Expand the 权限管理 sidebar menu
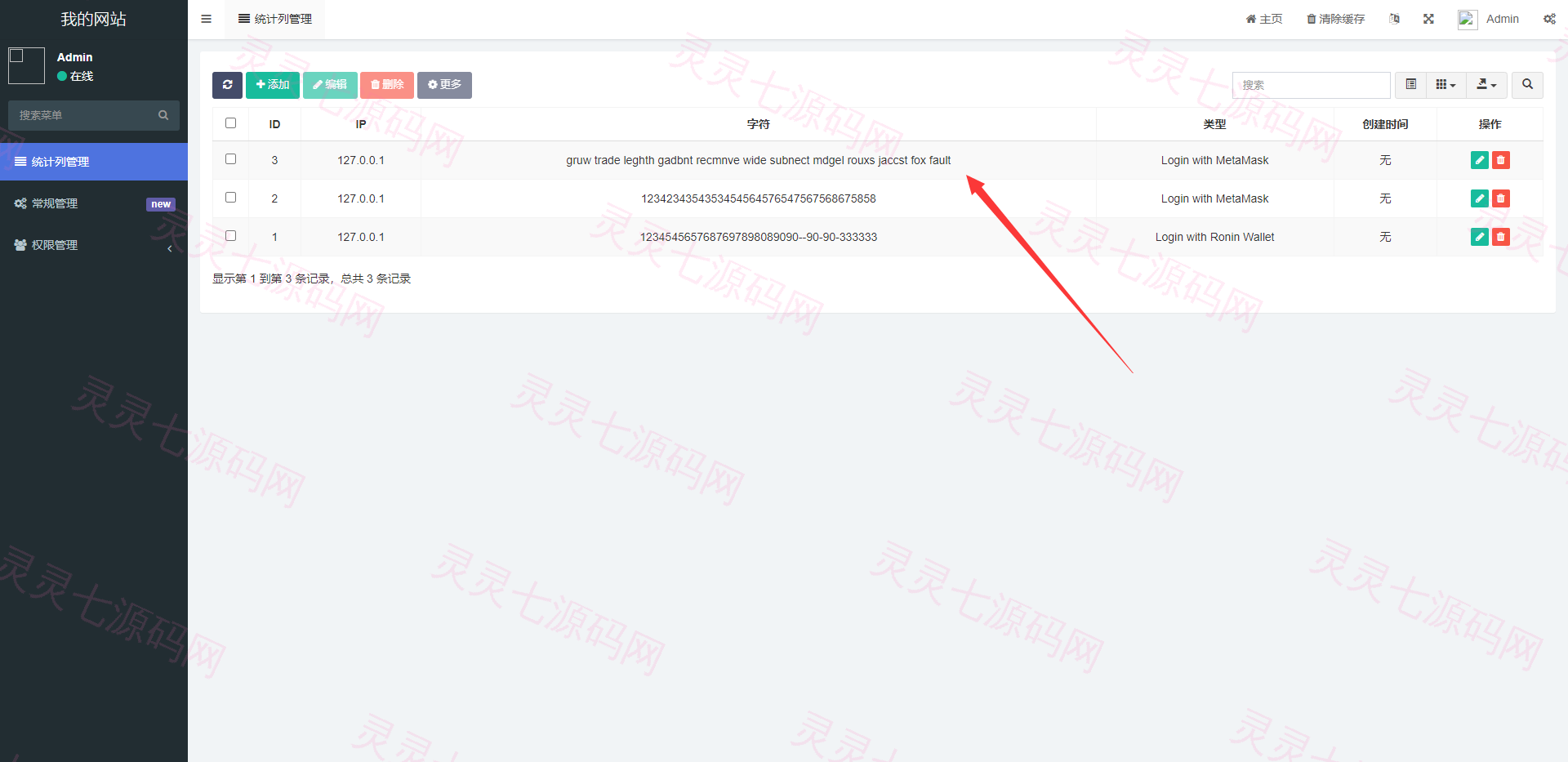The width and height of the screenshot is (1568, 762). coord(94,245)
